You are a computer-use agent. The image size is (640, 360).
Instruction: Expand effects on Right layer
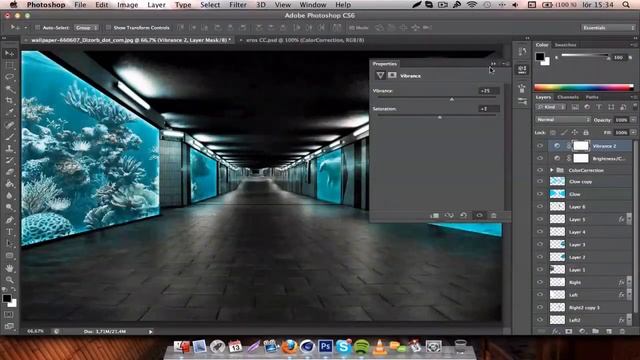point(629,282)
